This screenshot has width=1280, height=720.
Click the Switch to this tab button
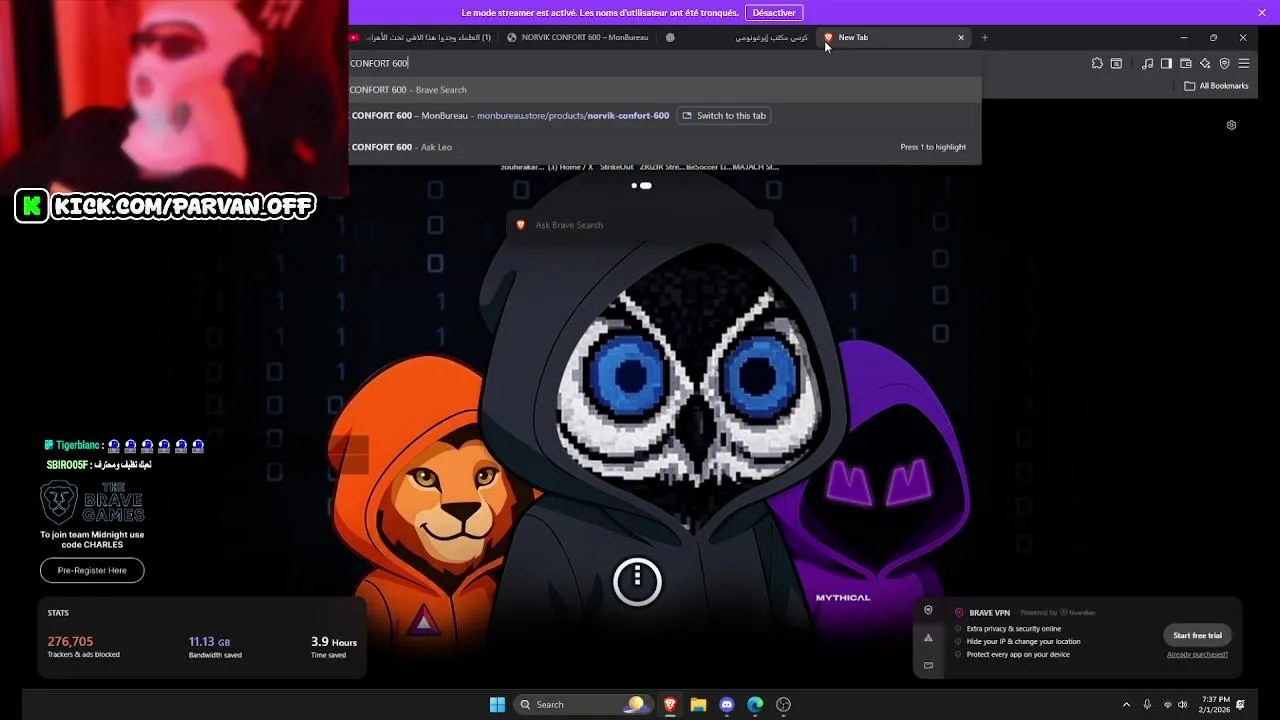pos(724,116)
